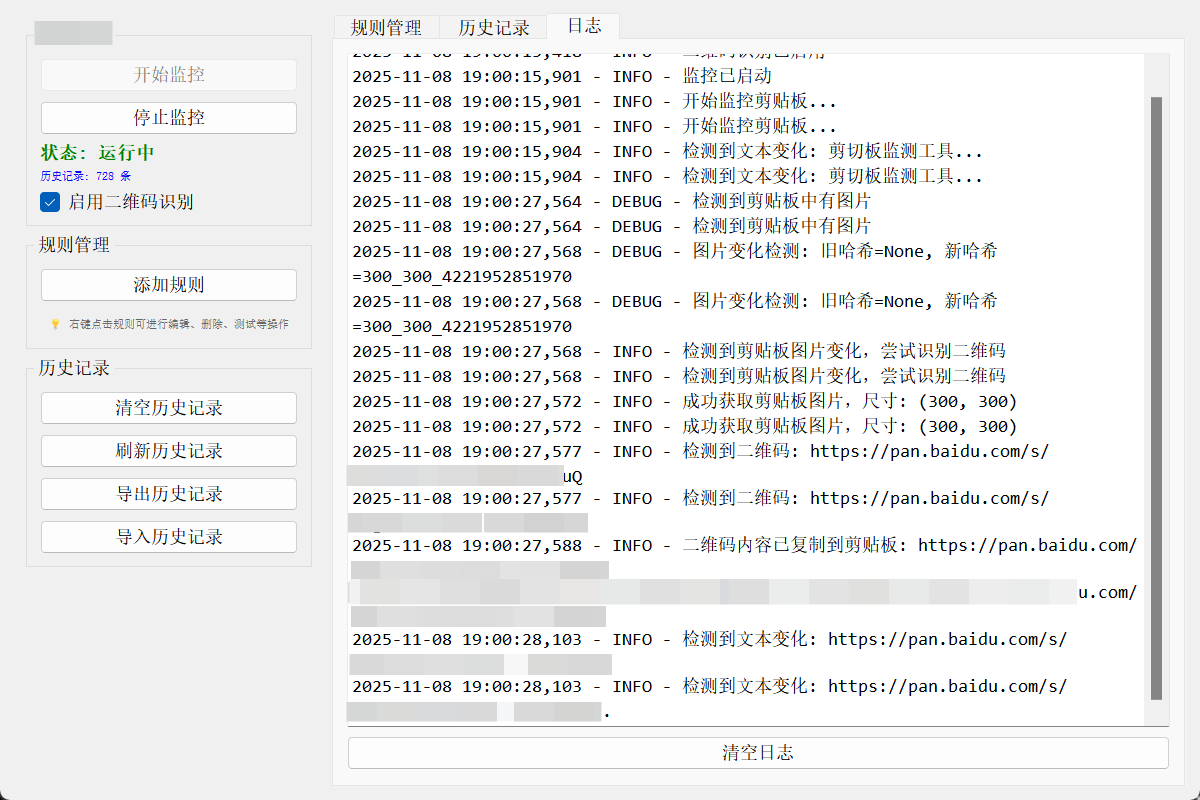Click the log line 监控已启动
Viewport: 1200px width, 800px height.
(562, 76)
